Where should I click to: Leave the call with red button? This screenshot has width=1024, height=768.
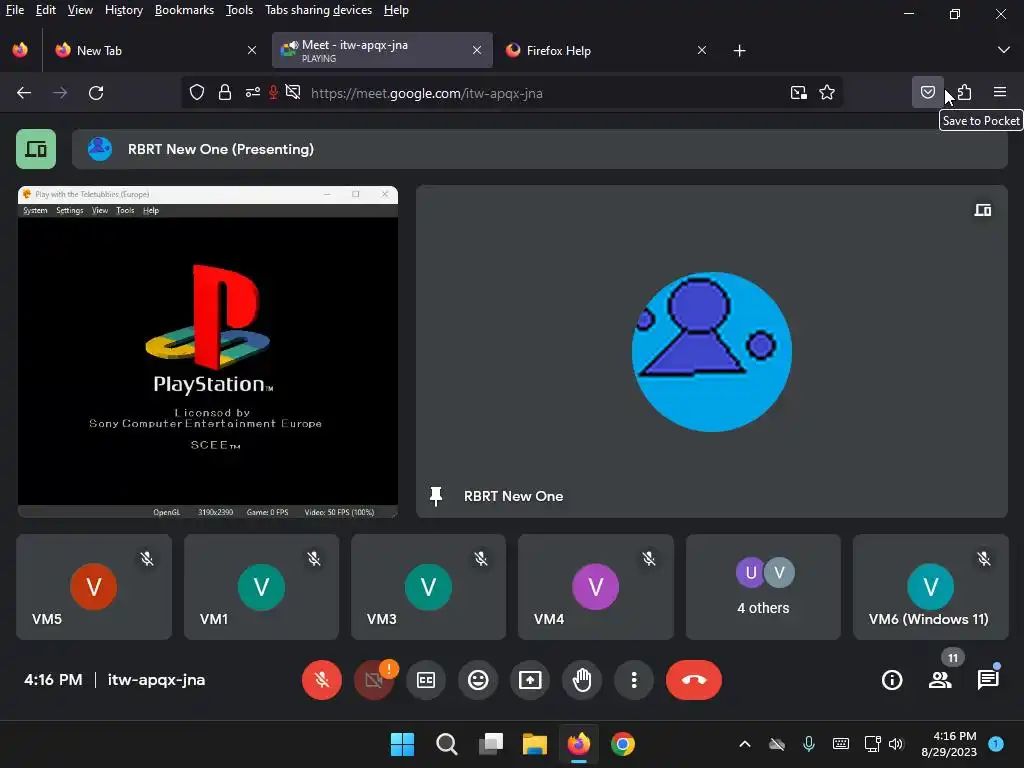[x=694, y=680]
